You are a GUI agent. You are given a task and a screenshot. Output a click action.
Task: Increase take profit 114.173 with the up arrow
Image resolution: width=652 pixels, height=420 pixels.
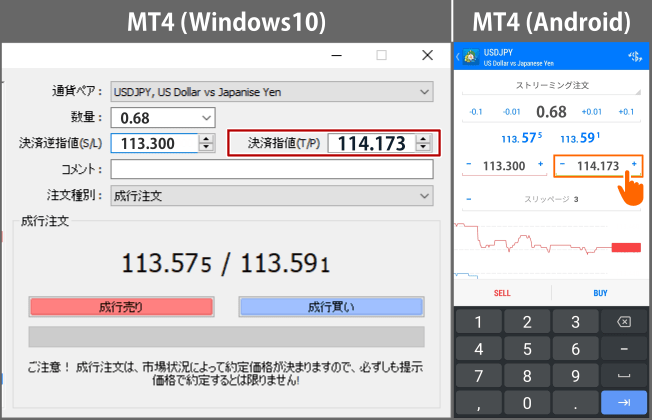[x=423, y=139]
